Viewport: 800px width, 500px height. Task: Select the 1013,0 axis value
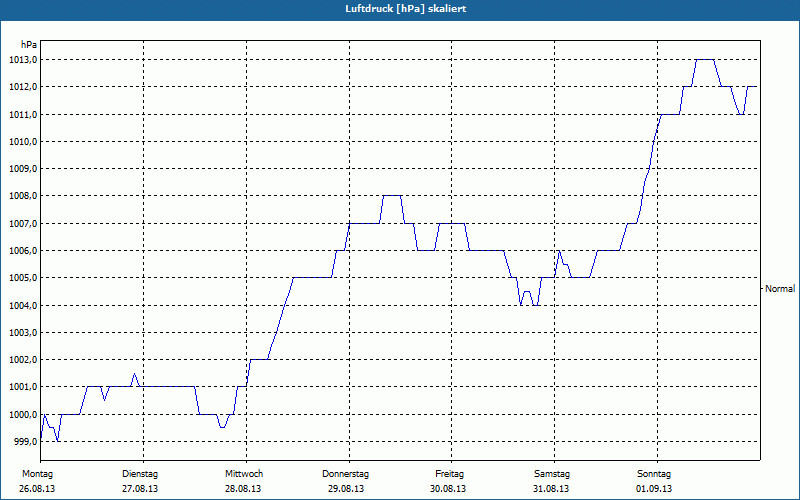(23, 60)
